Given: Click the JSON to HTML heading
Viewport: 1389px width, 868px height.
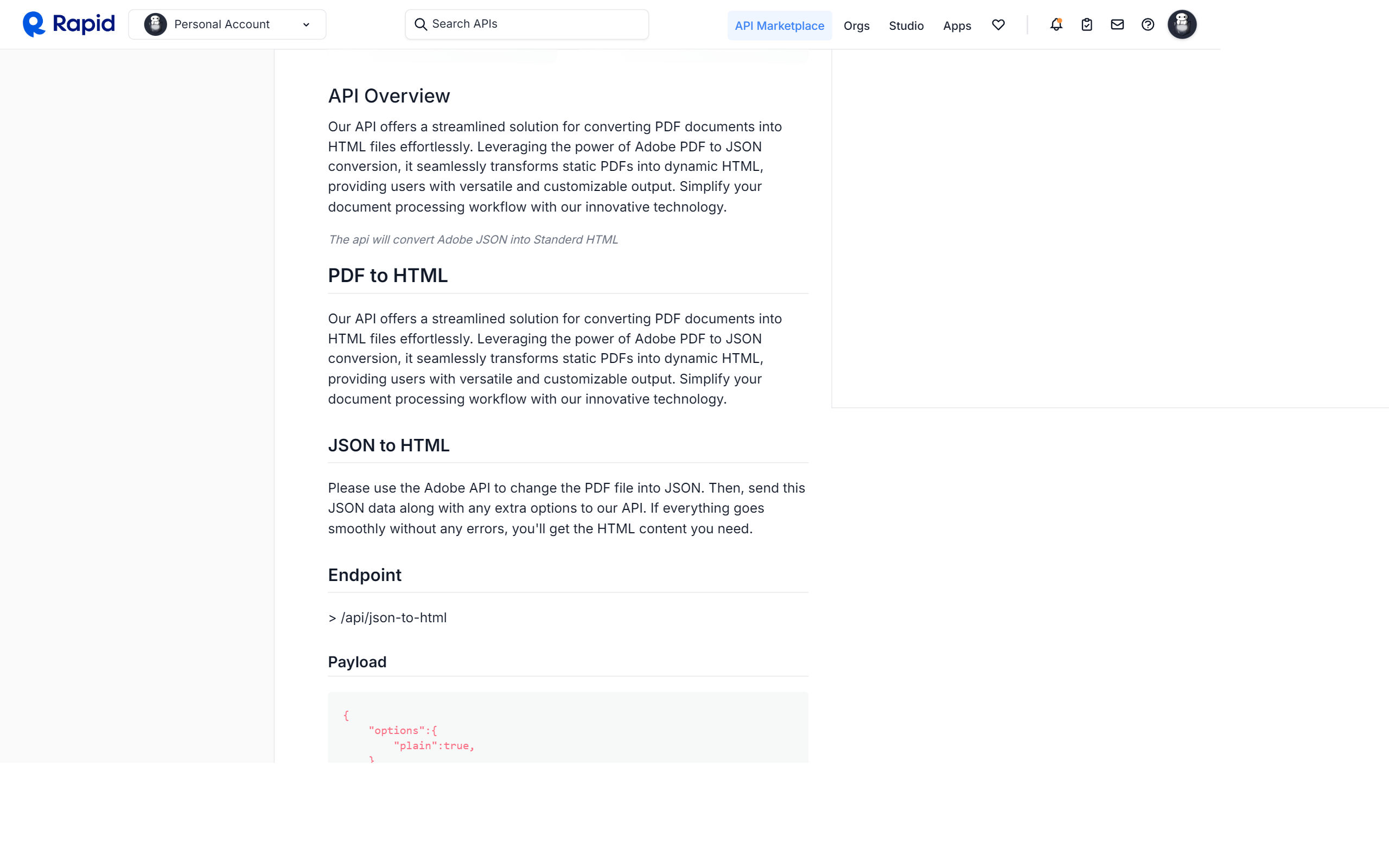Looking at the screenshot, I should pos(388,445).
